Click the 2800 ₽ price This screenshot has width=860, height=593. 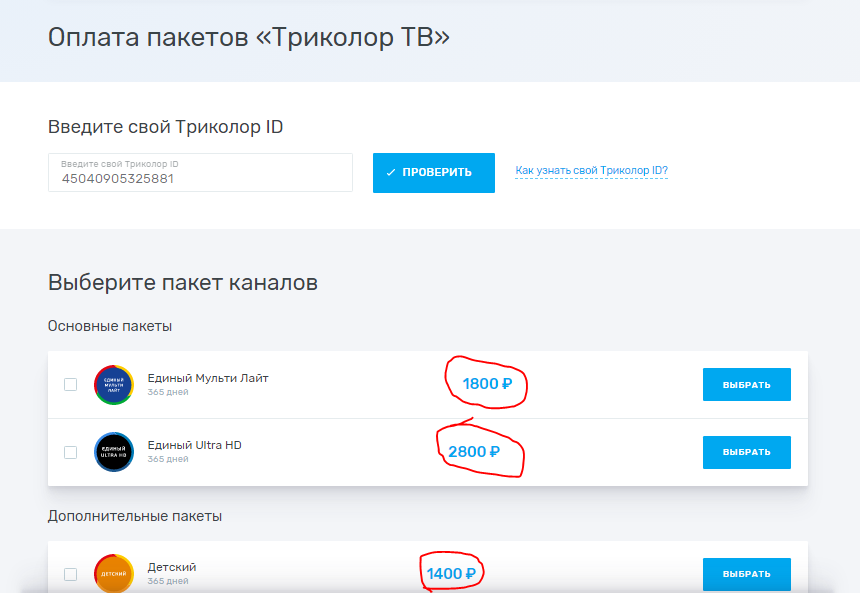[x=474, y=451]
